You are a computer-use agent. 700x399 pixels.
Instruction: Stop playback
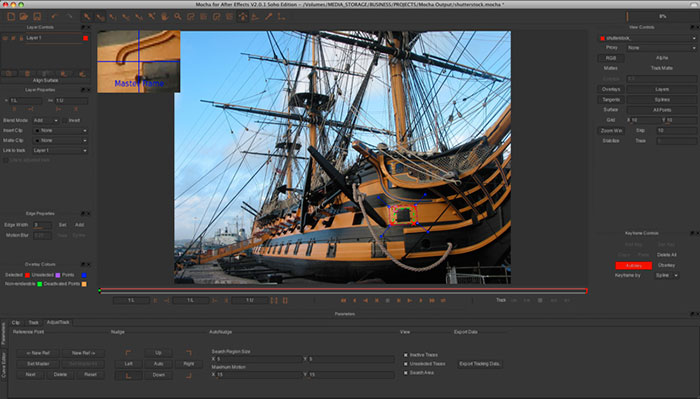point(388,300)
